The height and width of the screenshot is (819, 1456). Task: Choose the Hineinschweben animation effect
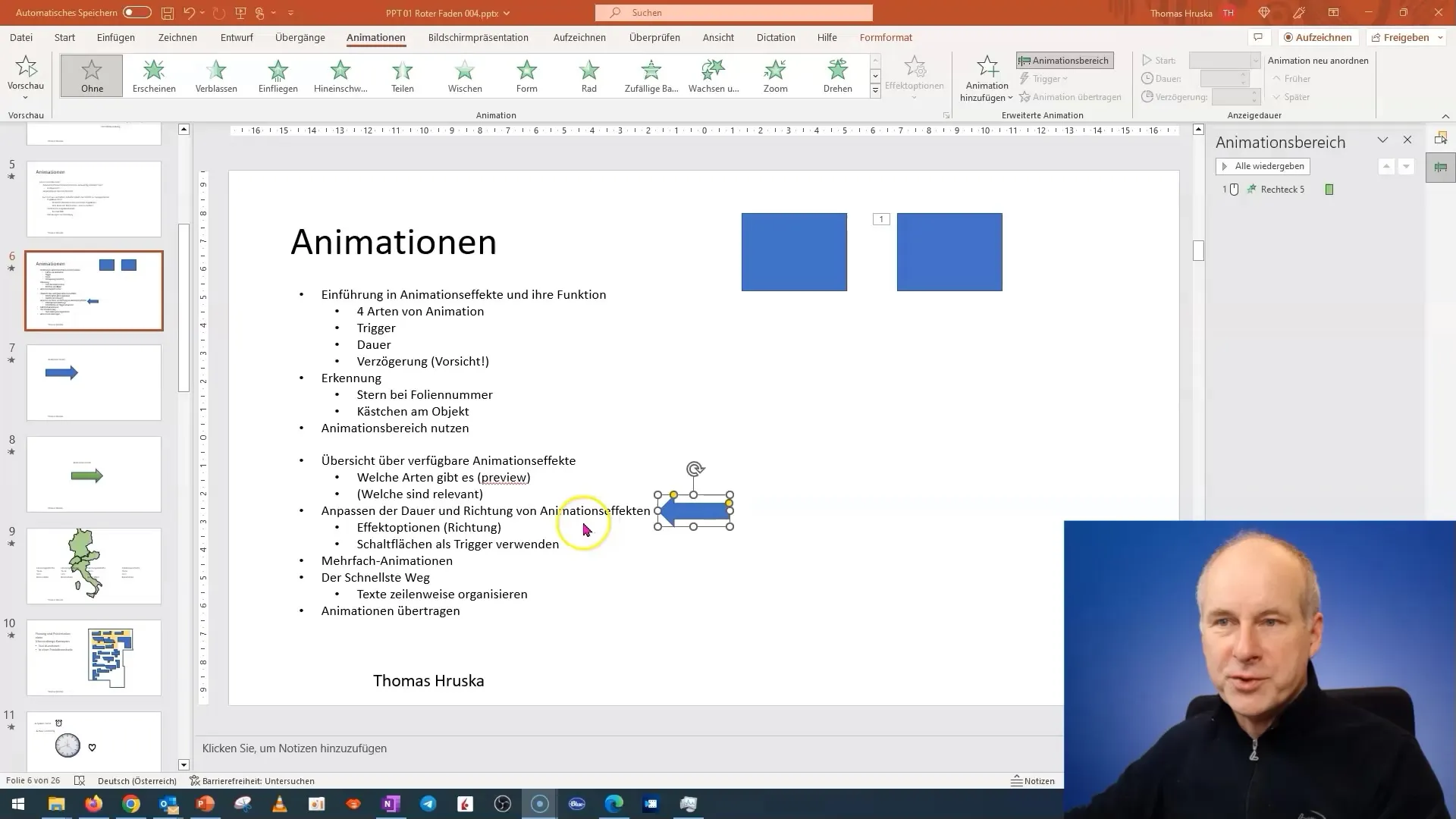click(340, 76)
